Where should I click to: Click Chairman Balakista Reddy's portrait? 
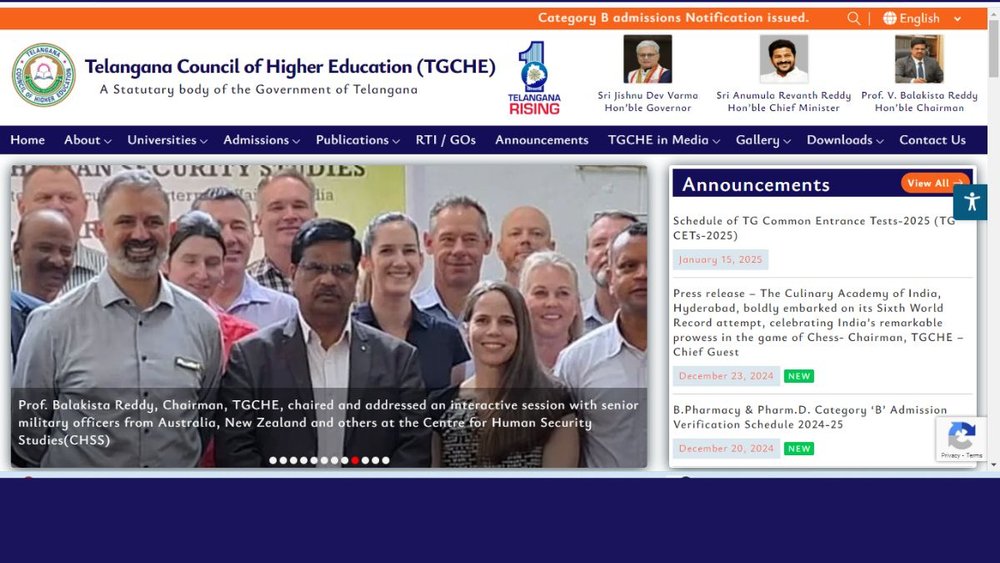coord(919,59)
